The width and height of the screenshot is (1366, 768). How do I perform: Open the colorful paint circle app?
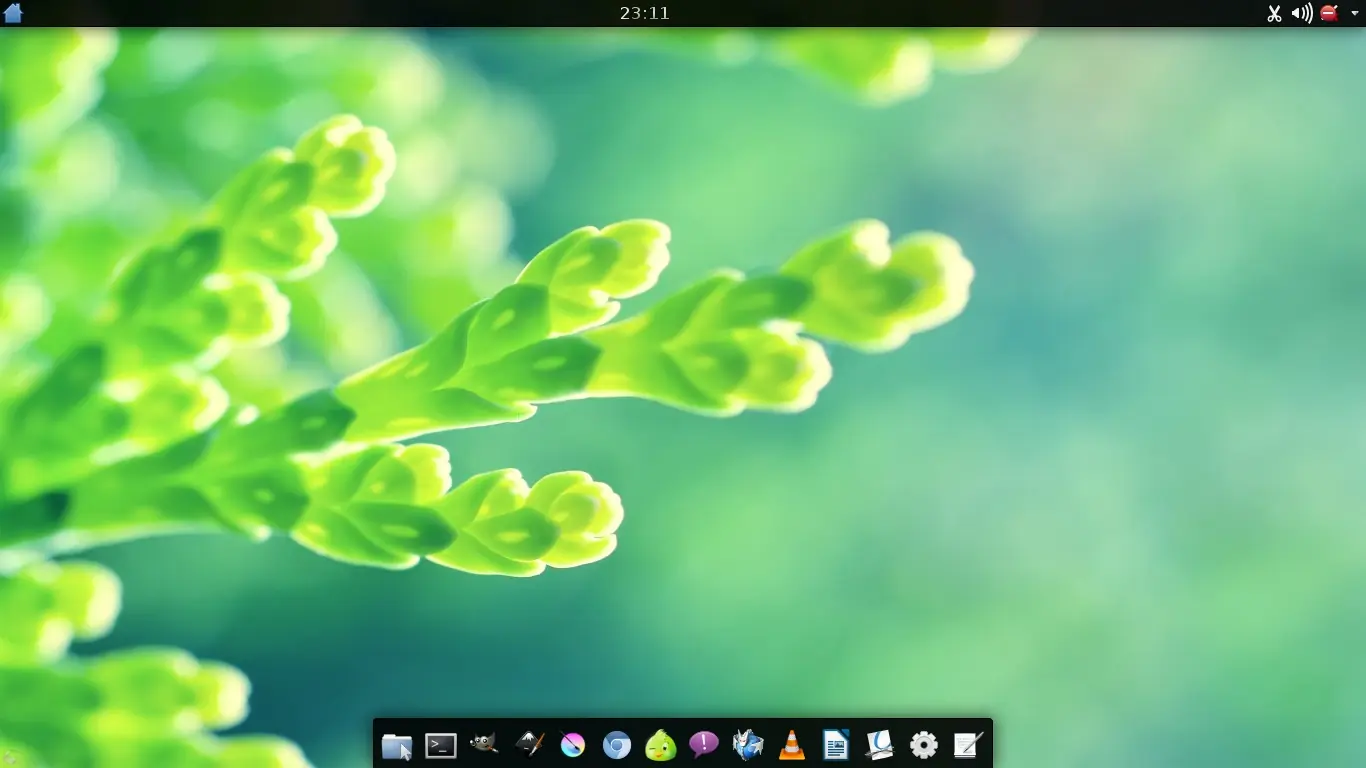(573, 745)
